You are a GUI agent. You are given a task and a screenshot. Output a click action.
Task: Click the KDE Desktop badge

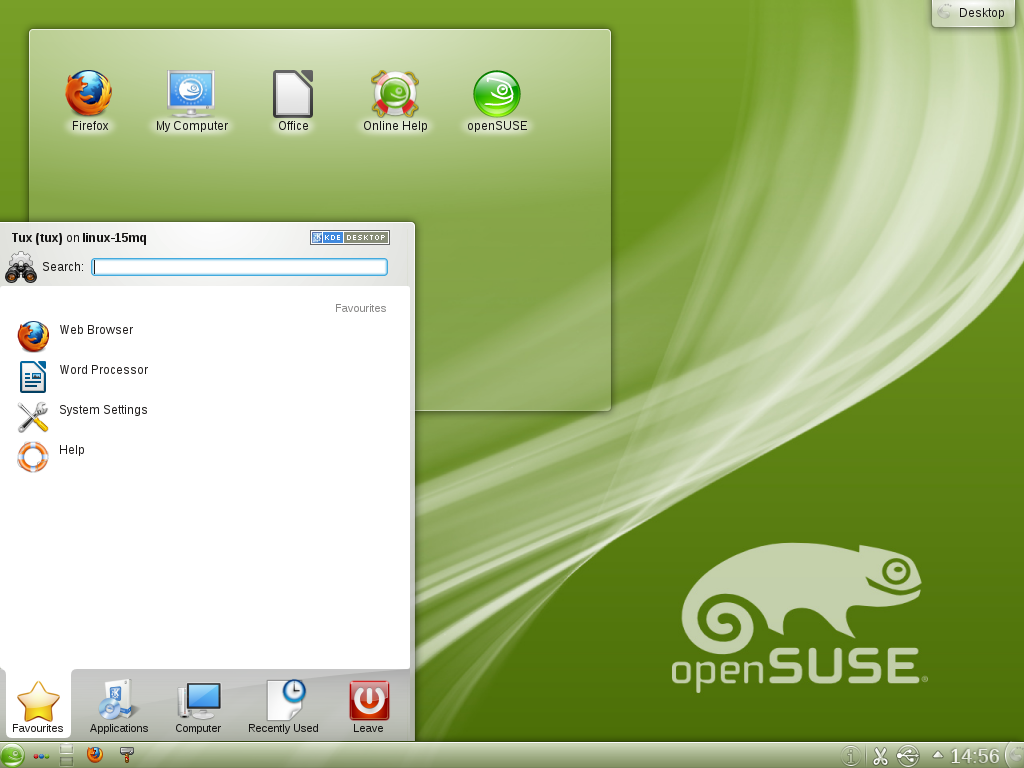click(x=350, y=238)
